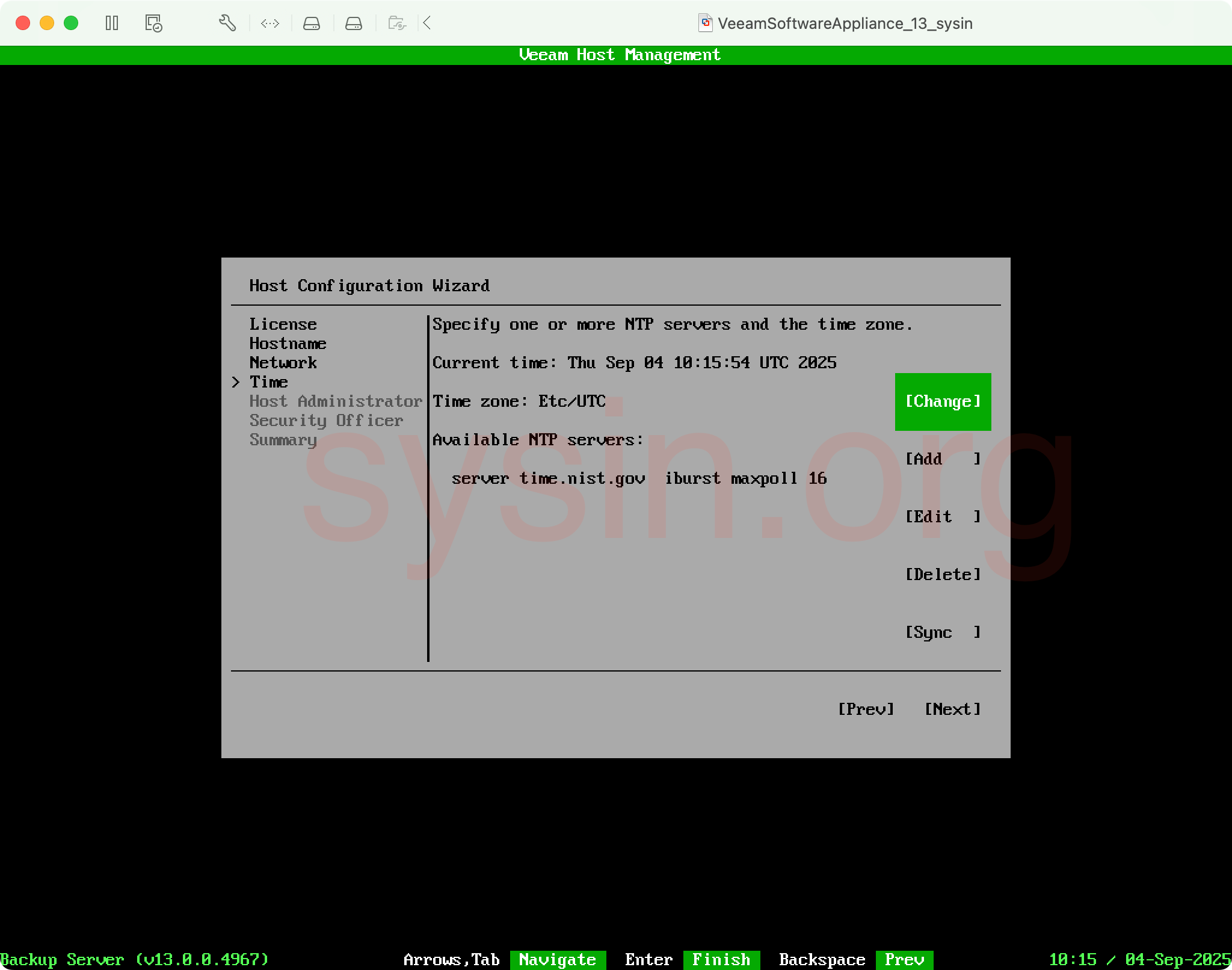Screen dimensions: 1232x970
Task: Proceed with the Next button
Action: coord(952,709)
